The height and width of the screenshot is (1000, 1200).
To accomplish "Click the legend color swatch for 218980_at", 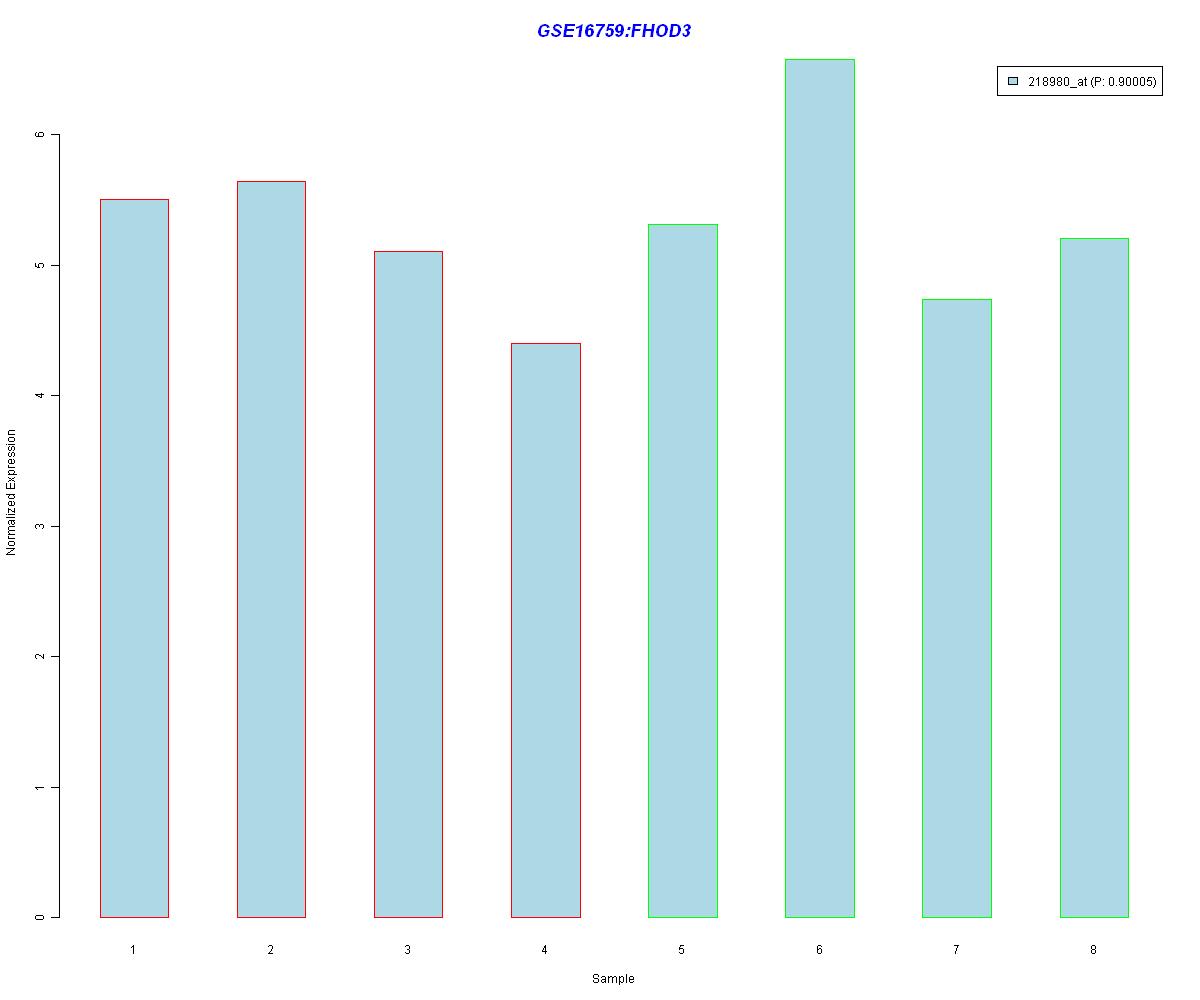I will click(1013, 82).
